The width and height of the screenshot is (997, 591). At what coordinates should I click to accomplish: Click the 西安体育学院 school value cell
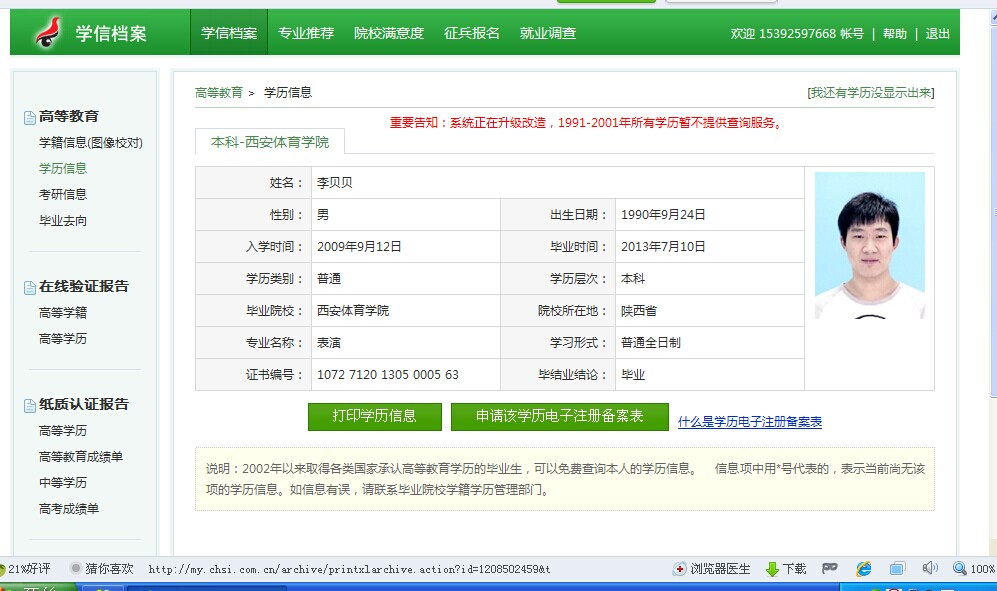(x=406, y=310)
